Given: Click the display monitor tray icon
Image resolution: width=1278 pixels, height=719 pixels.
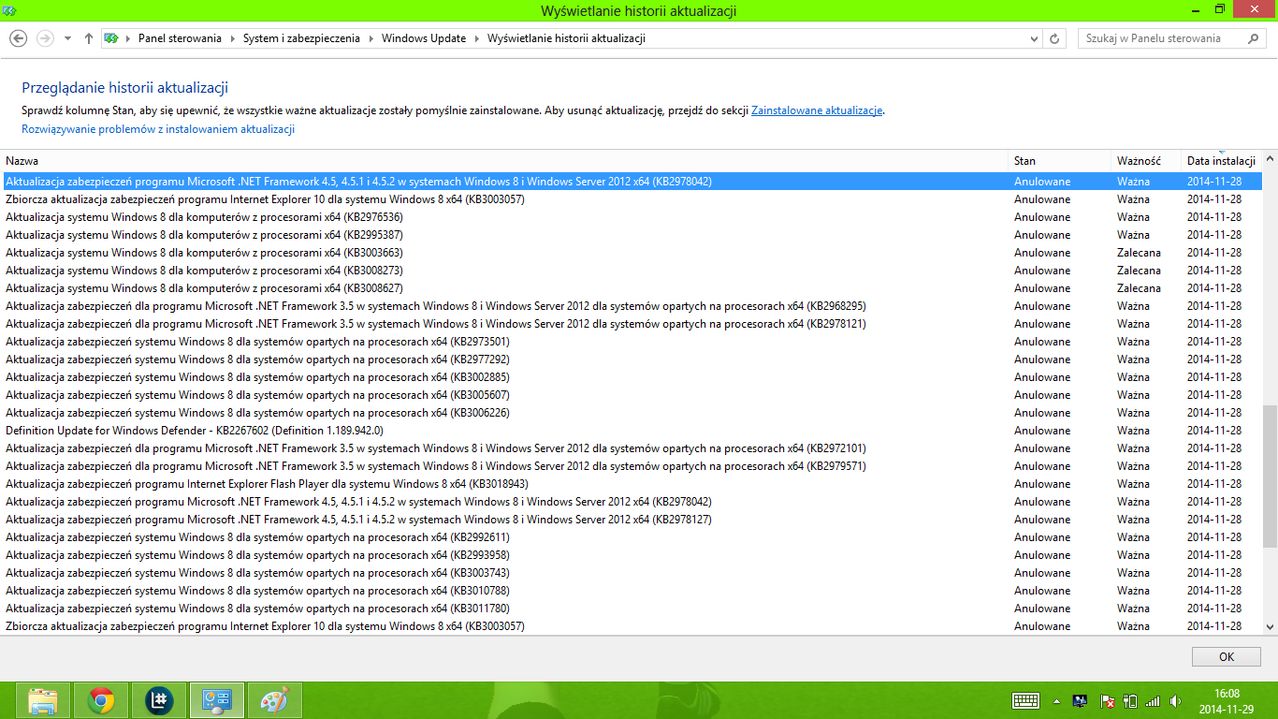Looking at the screenshot, I should 1081,701.
